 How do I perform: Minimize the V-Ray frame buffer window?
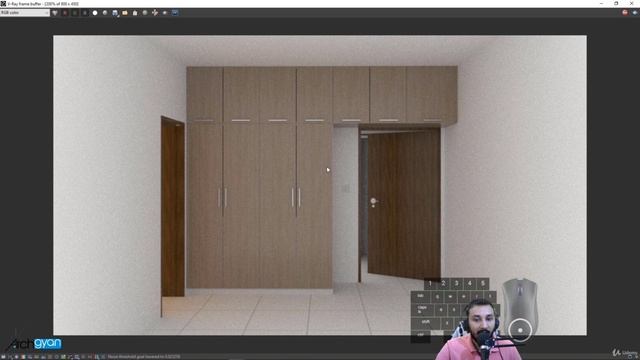click(x=601, y=3)
